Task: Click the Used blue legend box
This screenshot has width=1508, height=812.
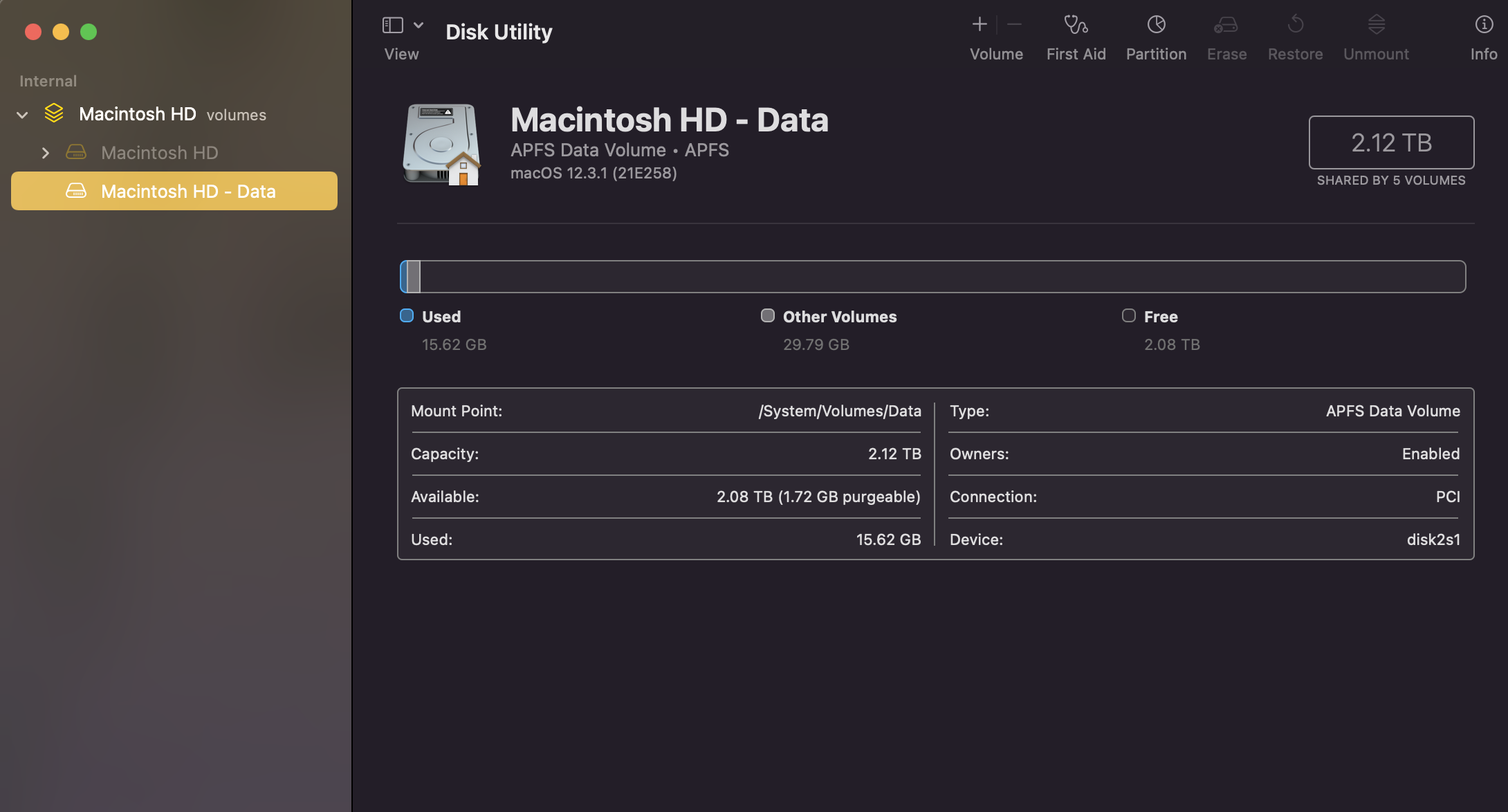Action: click(407, 316)
